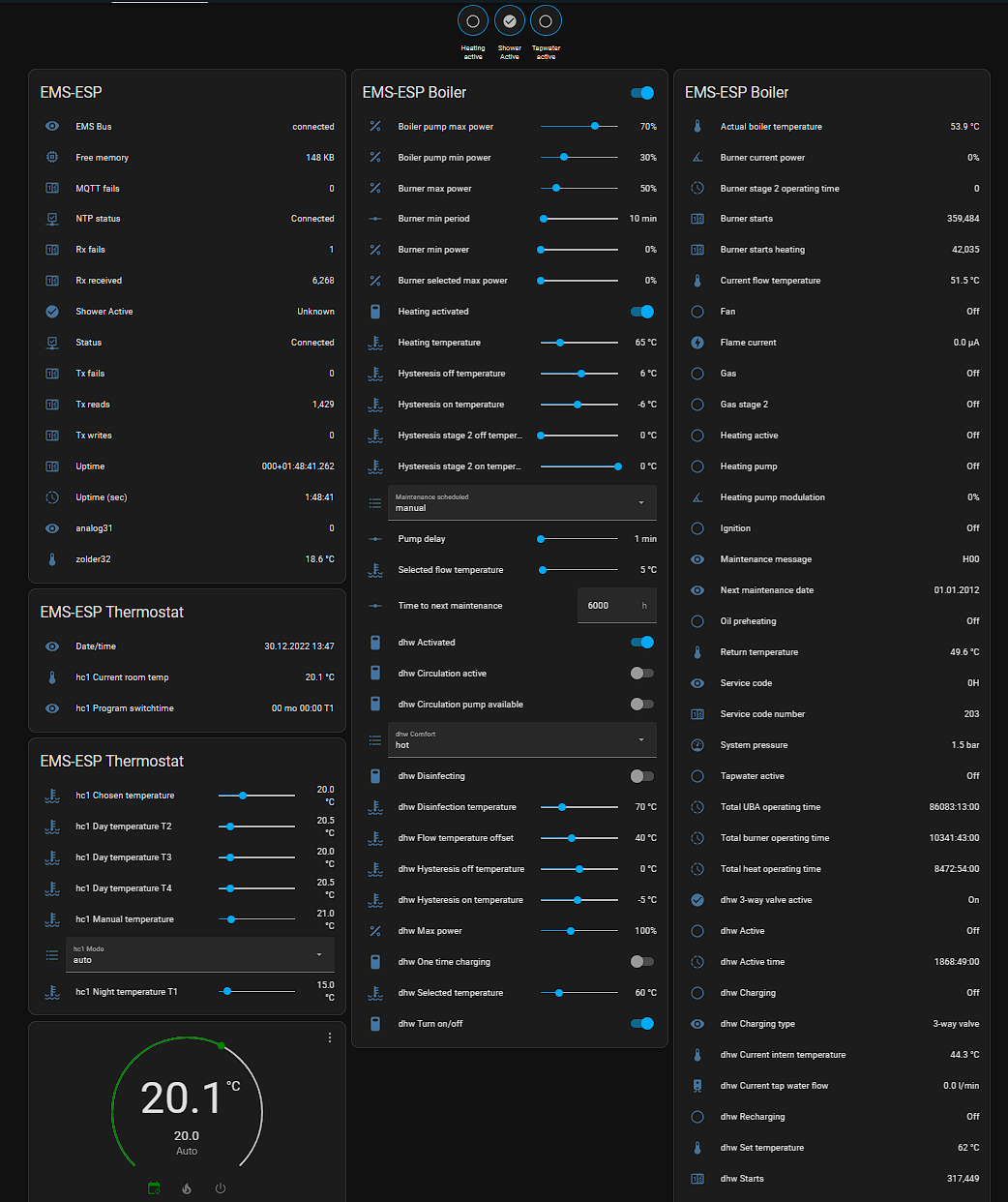Open the Burner starts entity row
The width and height of the screenshot is (1008, 1202).
pos(832,219)
